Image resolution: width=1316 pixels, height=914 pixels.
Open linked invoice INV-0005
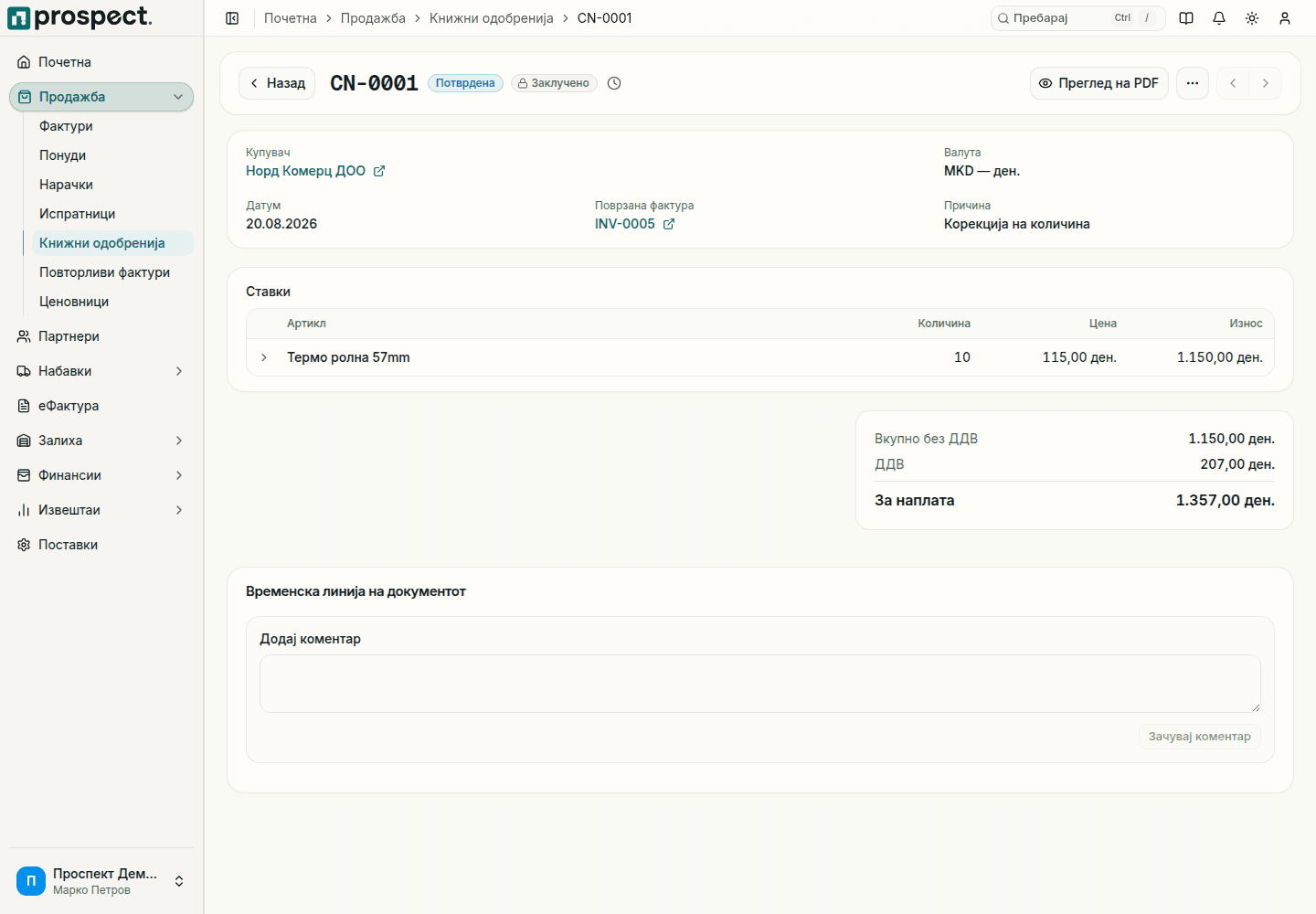(x=625, y=224)
